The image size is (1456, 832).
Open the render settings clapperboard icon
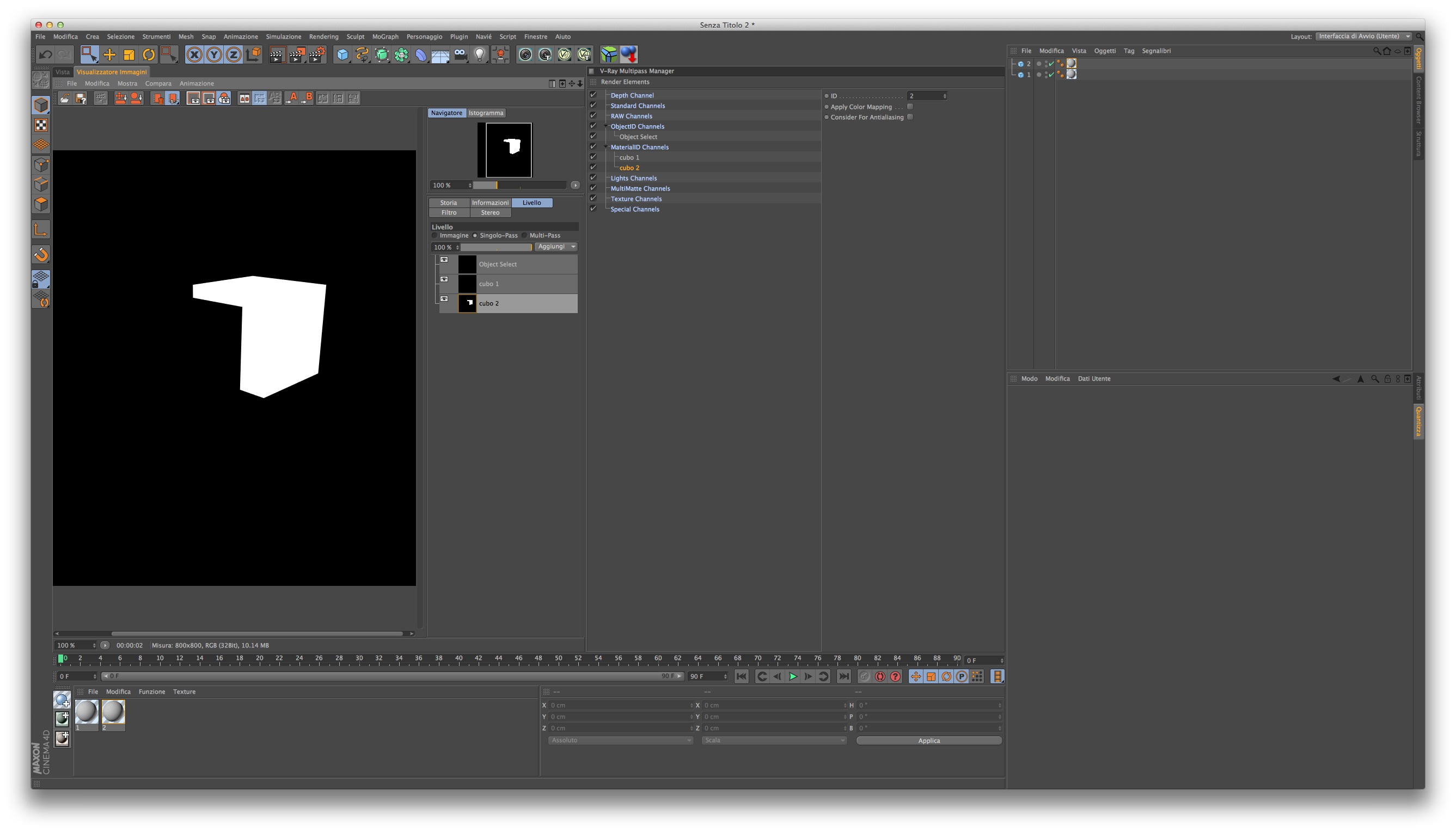click(316, 55)
